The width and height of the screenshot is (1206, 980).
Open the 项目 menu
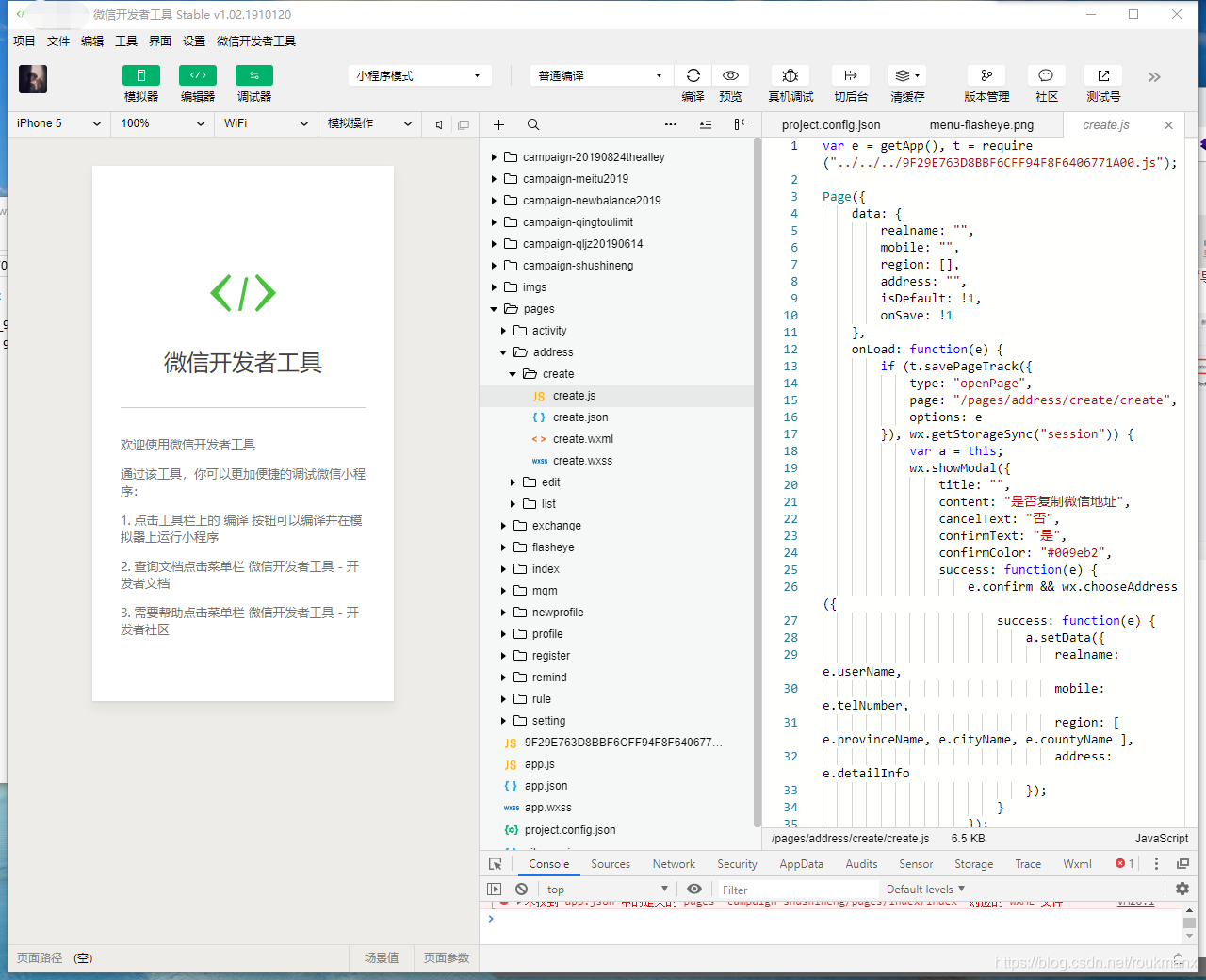[x=24, y=41]
